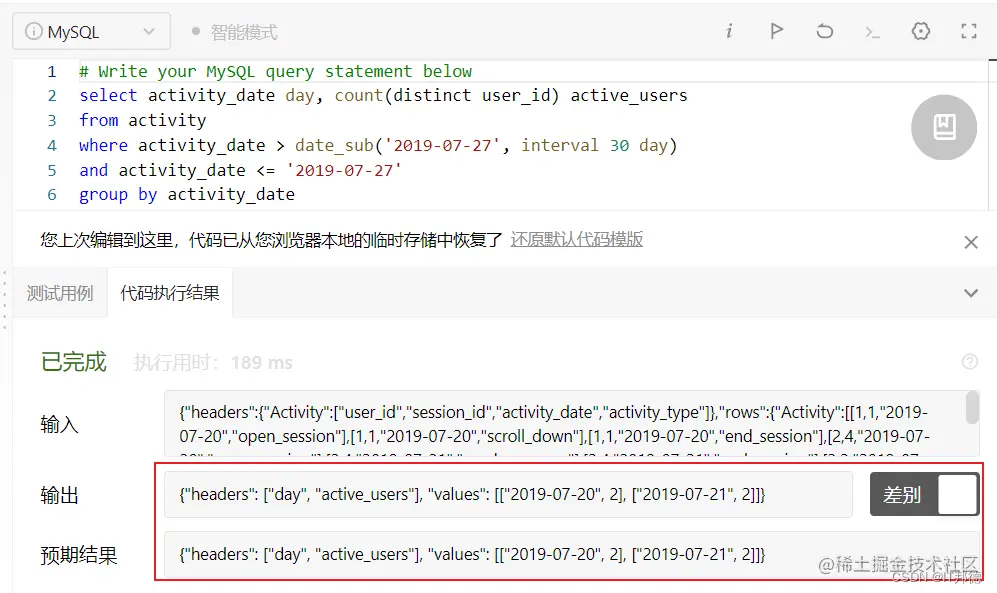Click the panel drag handle dots at left edge
This screenshot has width=997, height=593.
(x=4, y=299)
